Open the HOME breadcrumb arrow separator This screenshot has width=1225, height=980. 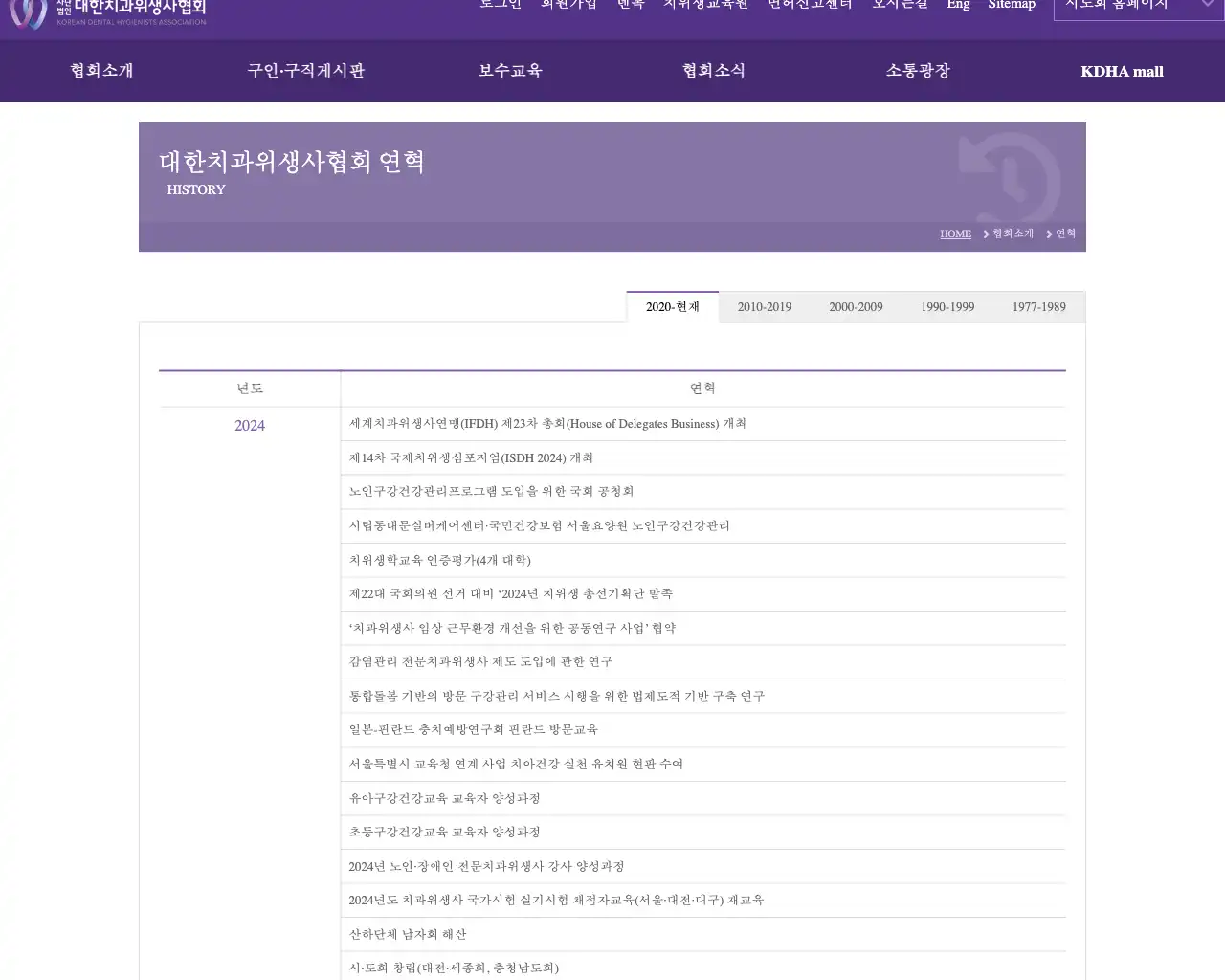(984, 234)
